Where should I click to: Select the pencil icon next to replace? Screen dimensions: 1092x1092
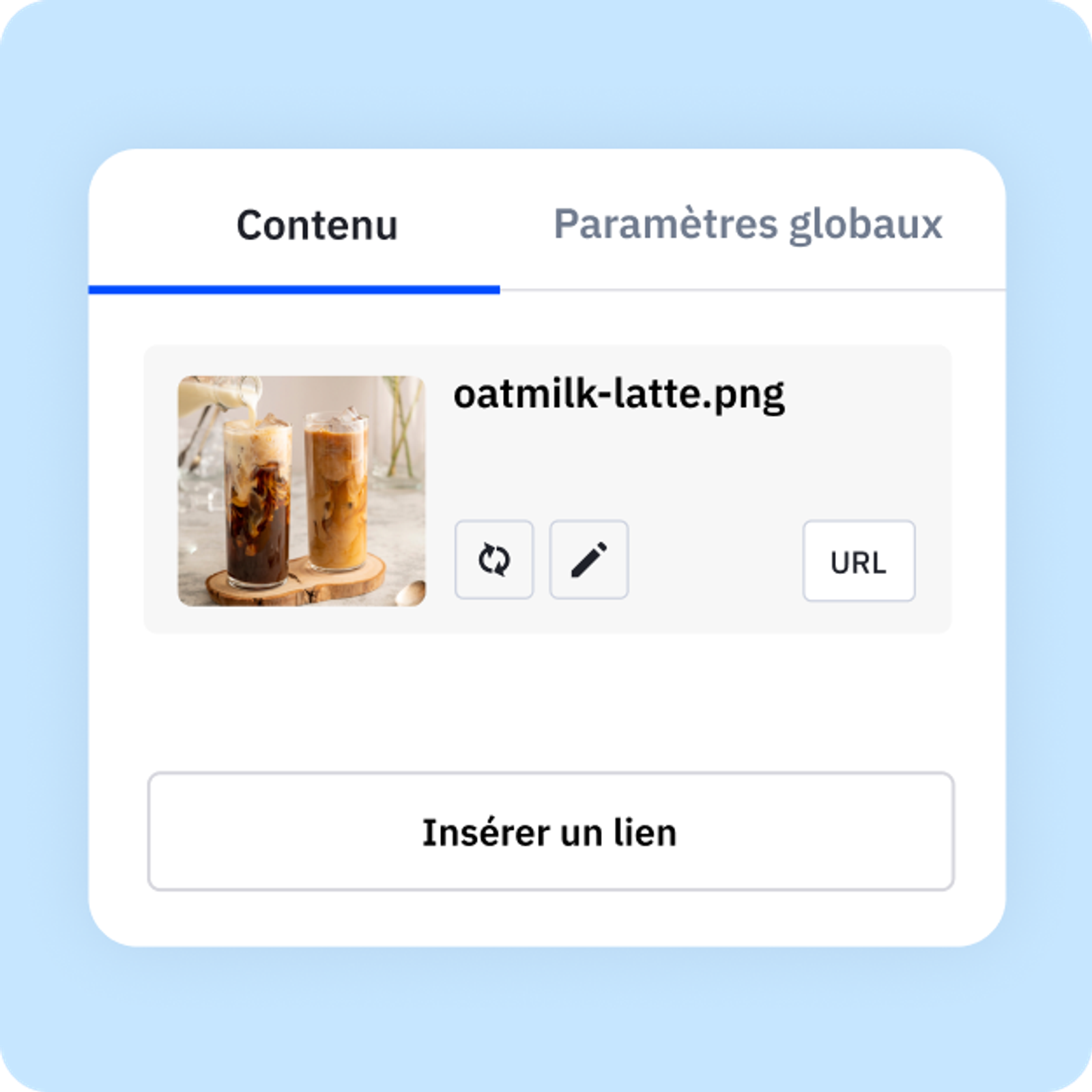pos(588,560)
